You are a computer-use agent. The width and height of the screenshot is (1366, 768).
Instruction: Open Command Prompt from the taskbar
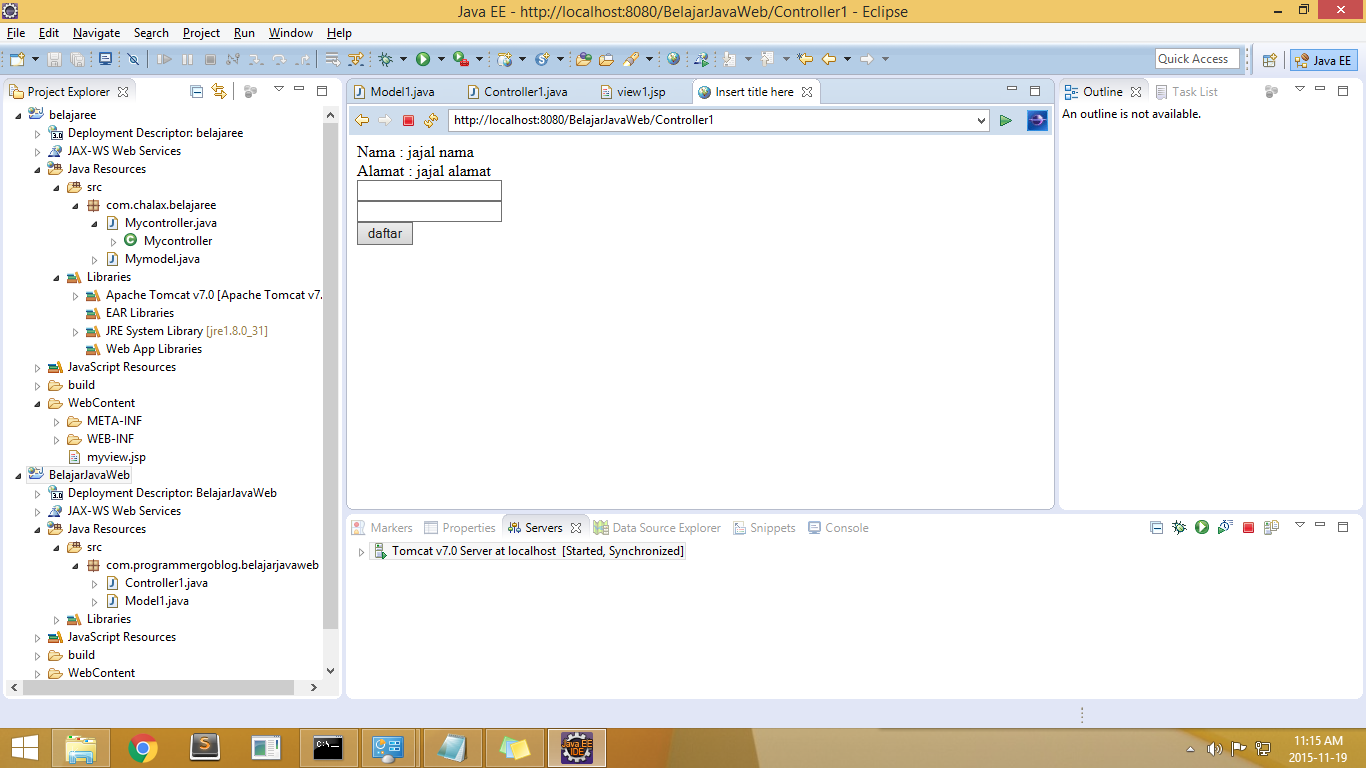point(329,747)
